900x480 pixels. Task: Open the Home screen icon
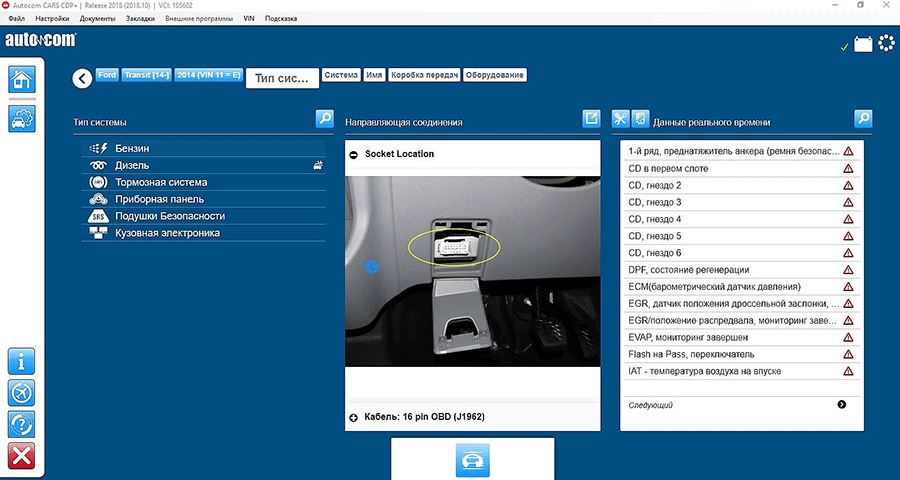[x=22, y=79]
